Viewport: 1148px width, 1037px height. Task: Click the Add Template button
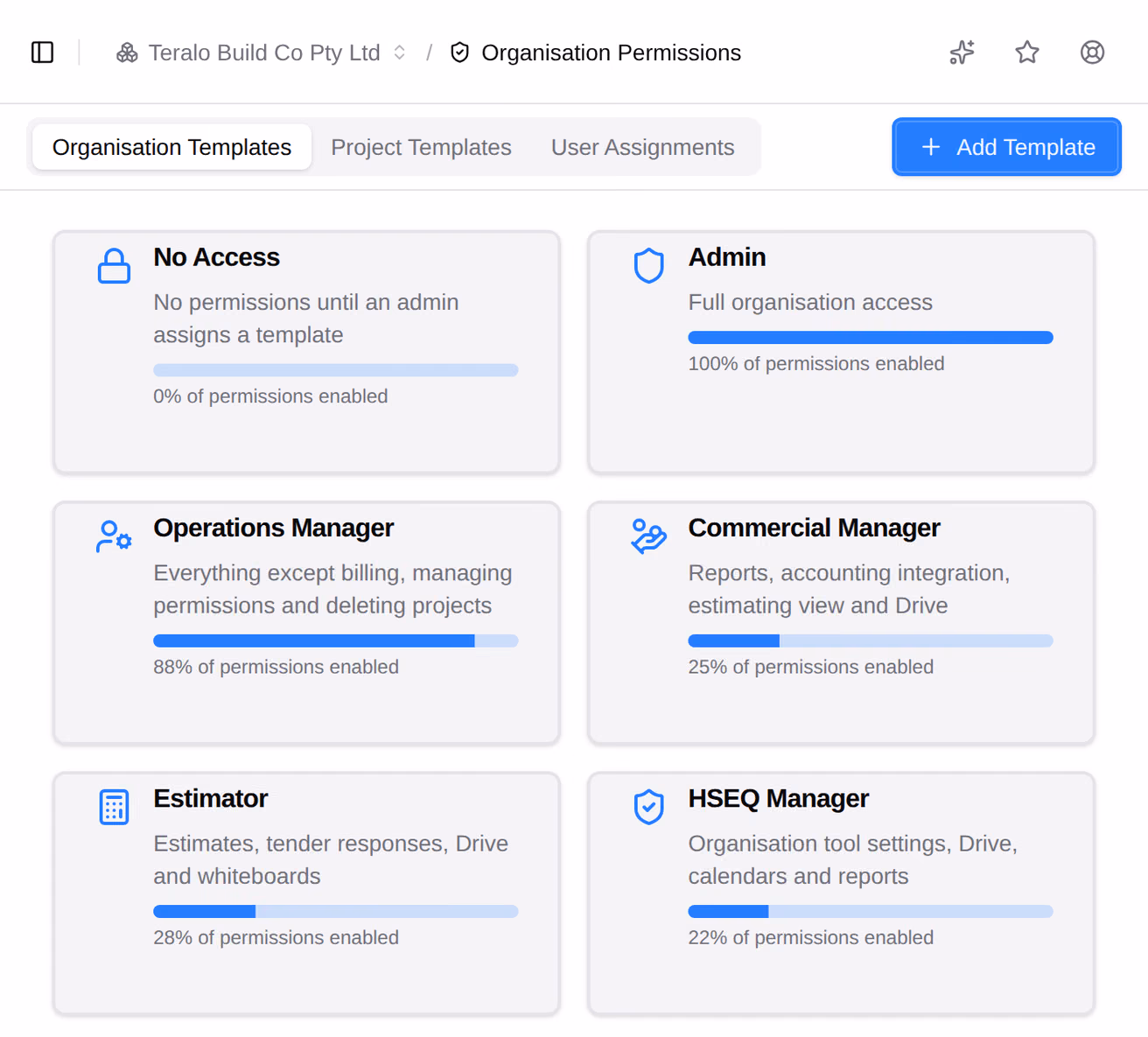pos(1006,147)
